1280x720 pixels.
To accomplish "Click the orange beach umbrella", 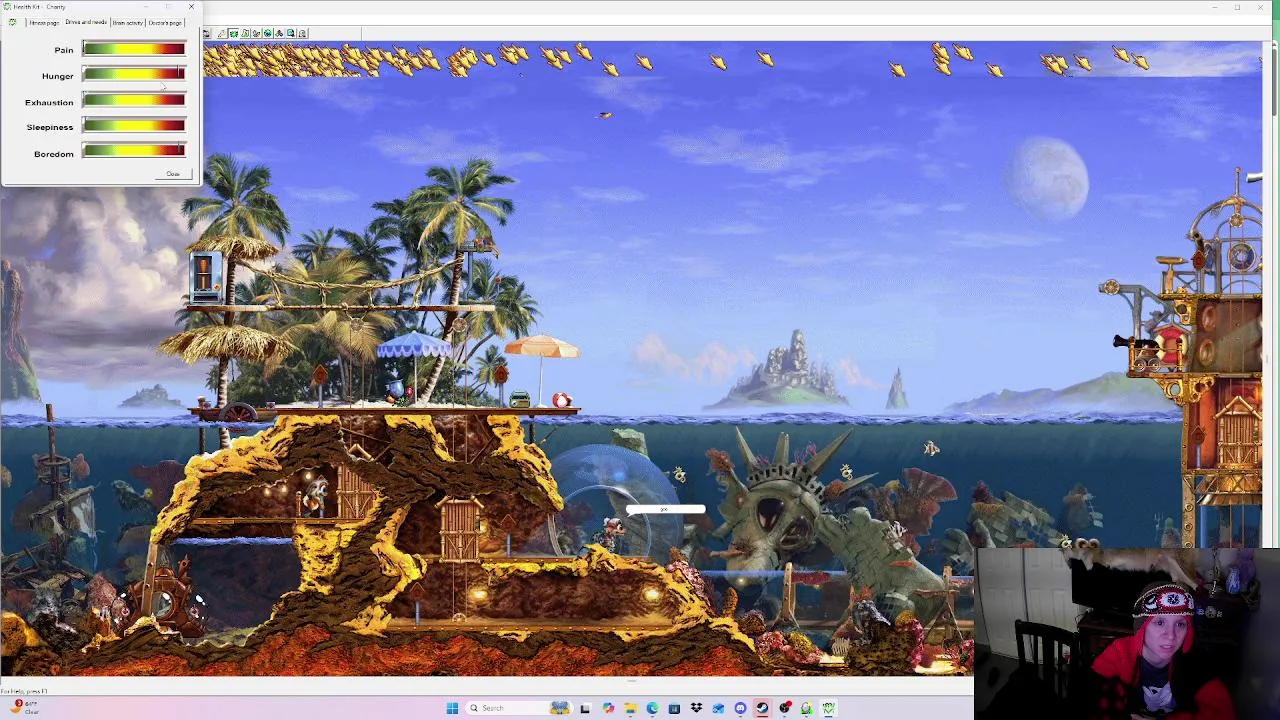I will (541, 347).
